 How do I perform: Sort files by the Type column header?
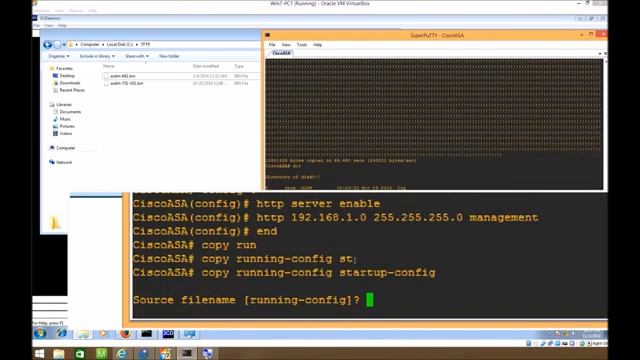coord(239,66)
